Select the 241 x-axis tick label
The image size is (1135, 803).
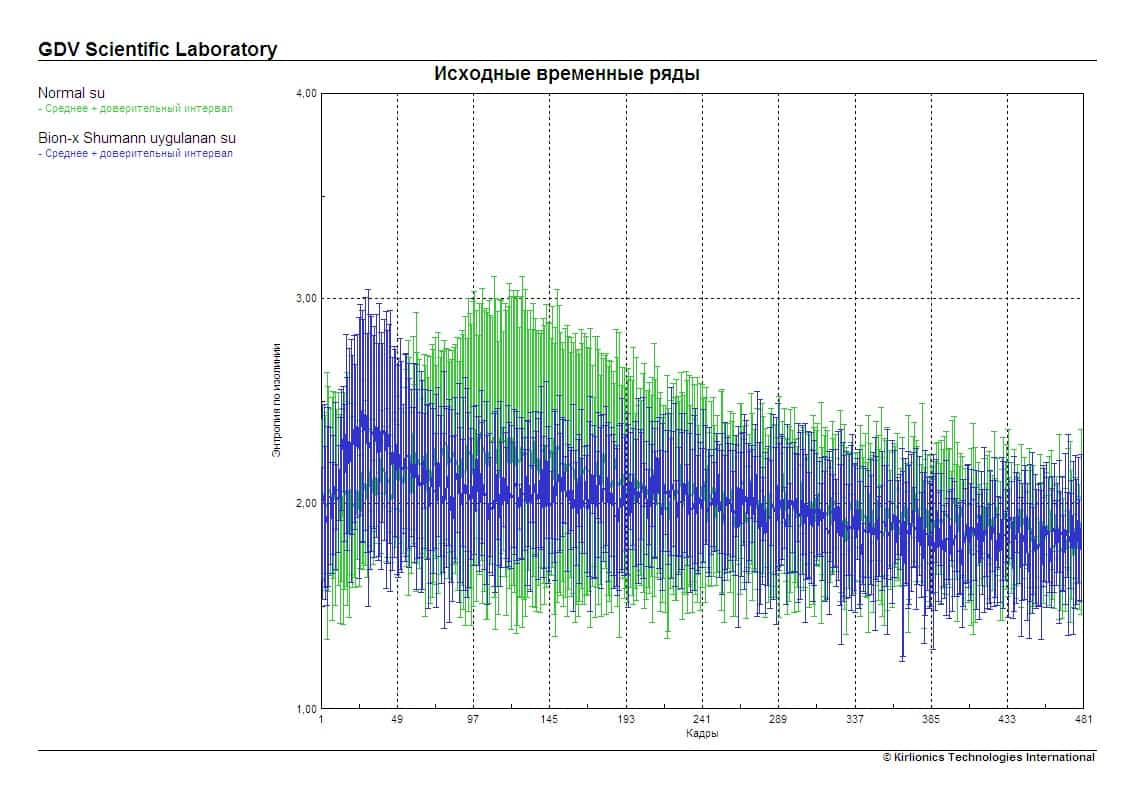(x=702, y=720)
